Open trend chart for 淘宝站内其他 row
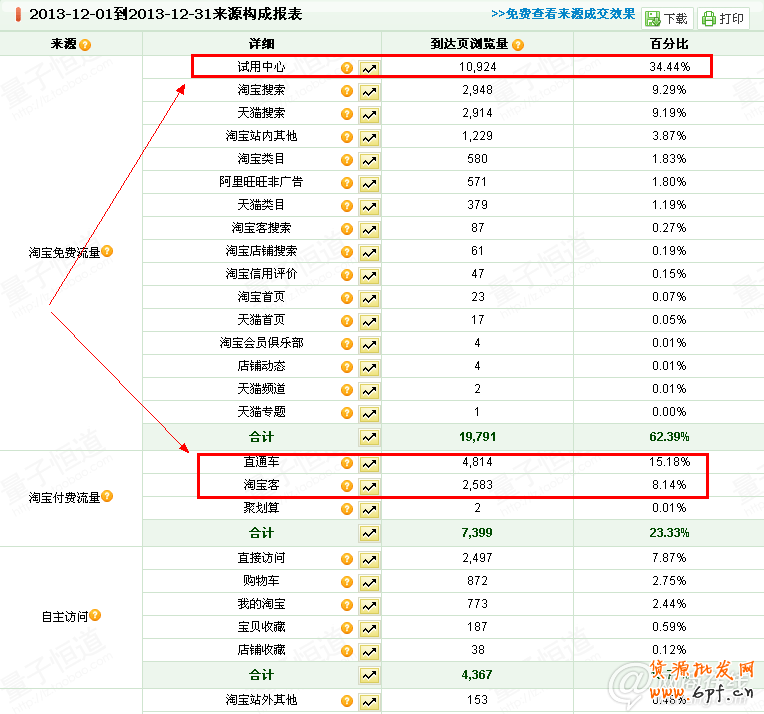Viewport: 764px width, 714px height. click(369, 137)
